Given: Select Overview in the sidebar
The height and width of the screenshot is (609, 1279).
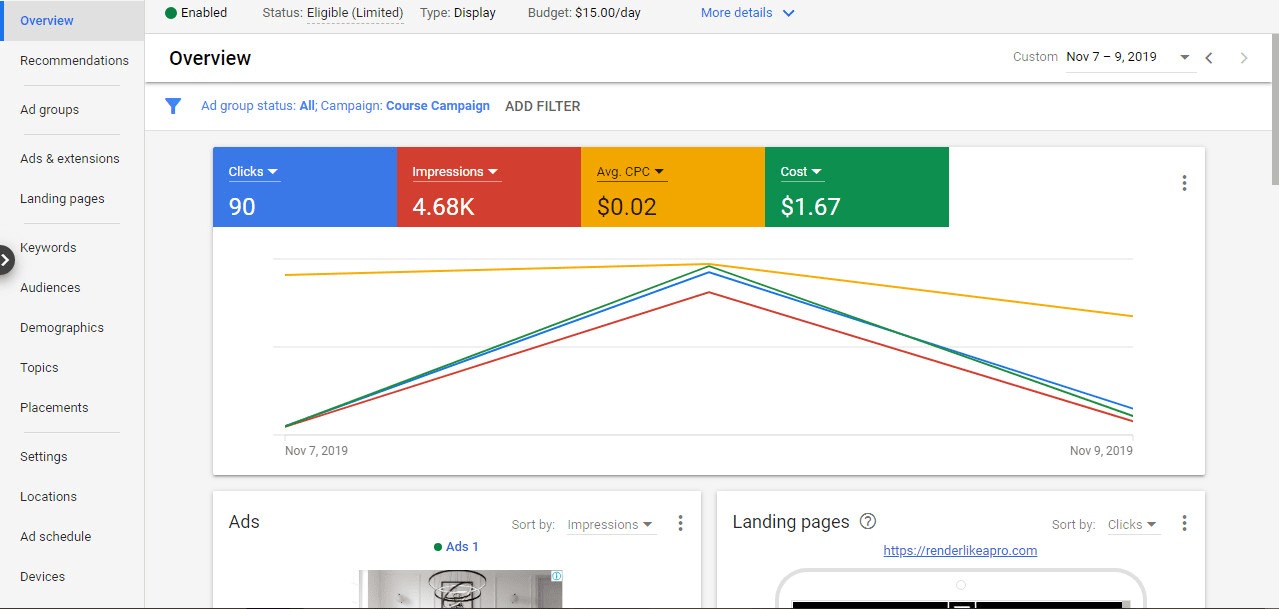Looking at the screenshot, I should 72,20.
